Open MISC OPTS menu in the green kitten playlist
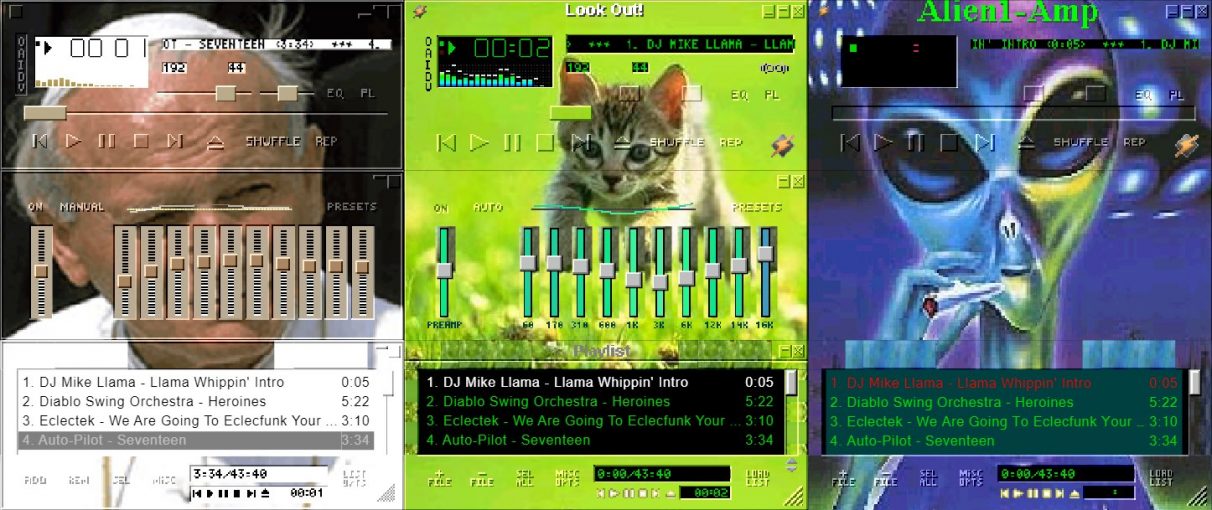This screenshot has width=1212, height=510. (x=566, y=477)
